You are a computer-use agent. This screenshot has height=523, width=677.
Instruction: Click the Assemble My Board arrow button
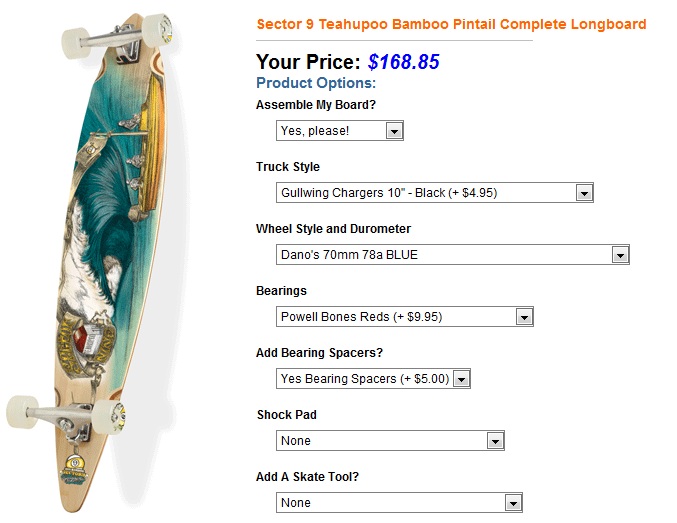point(394,131)
